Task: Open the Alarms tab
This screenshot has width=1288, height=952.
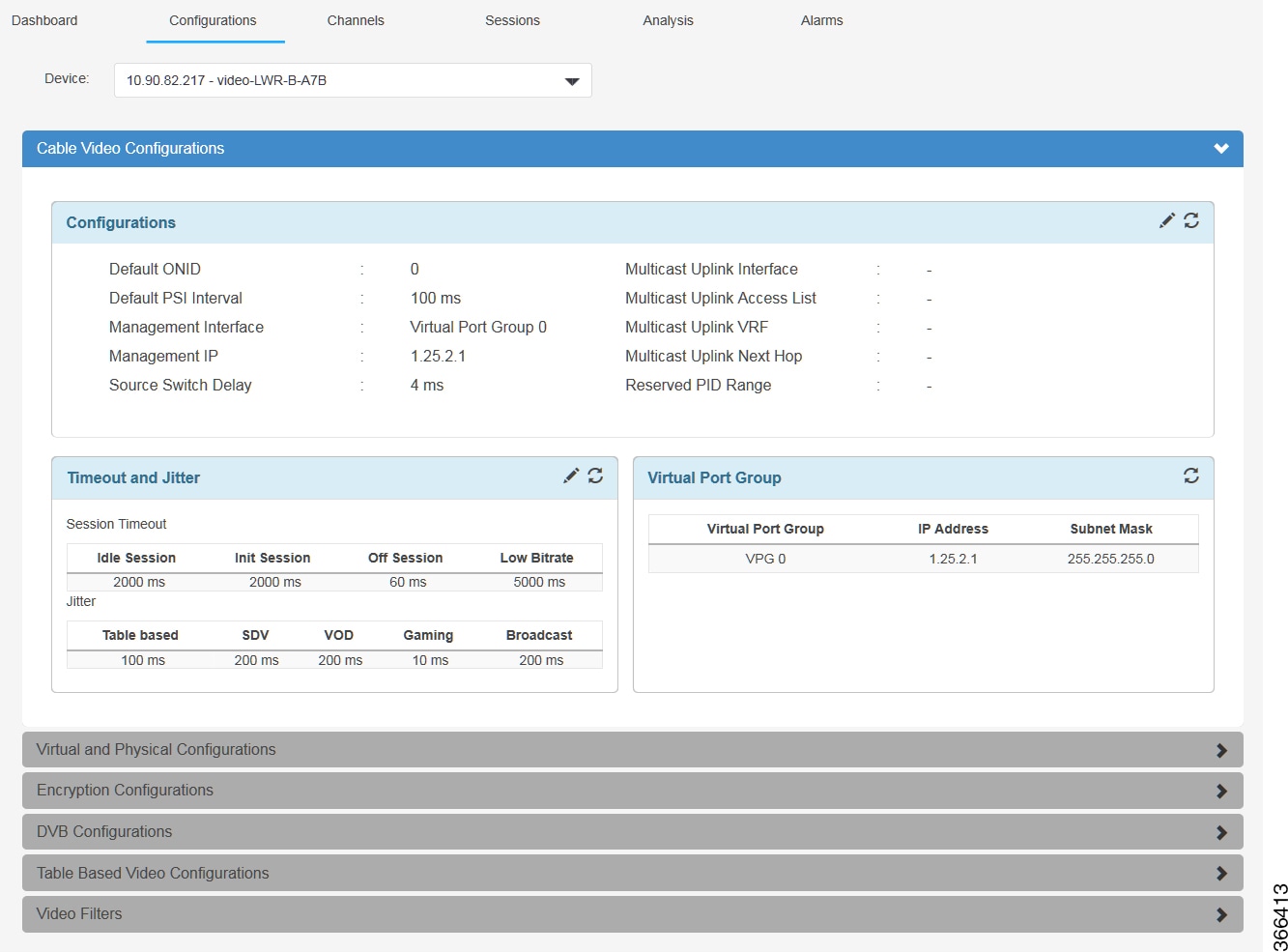Action: 820,19
